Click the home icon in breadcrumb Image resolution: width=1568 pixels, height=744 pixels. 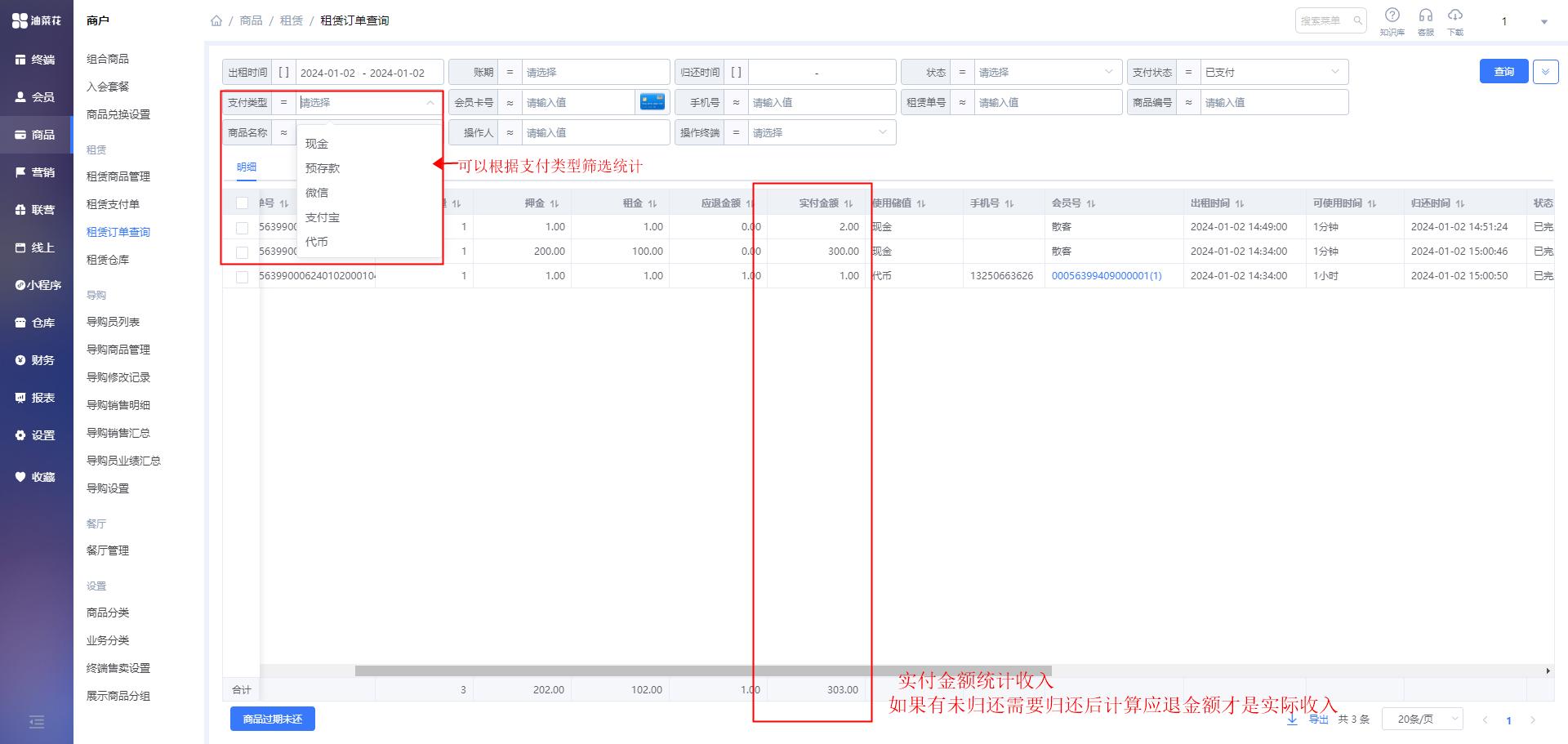click(216, 20)
